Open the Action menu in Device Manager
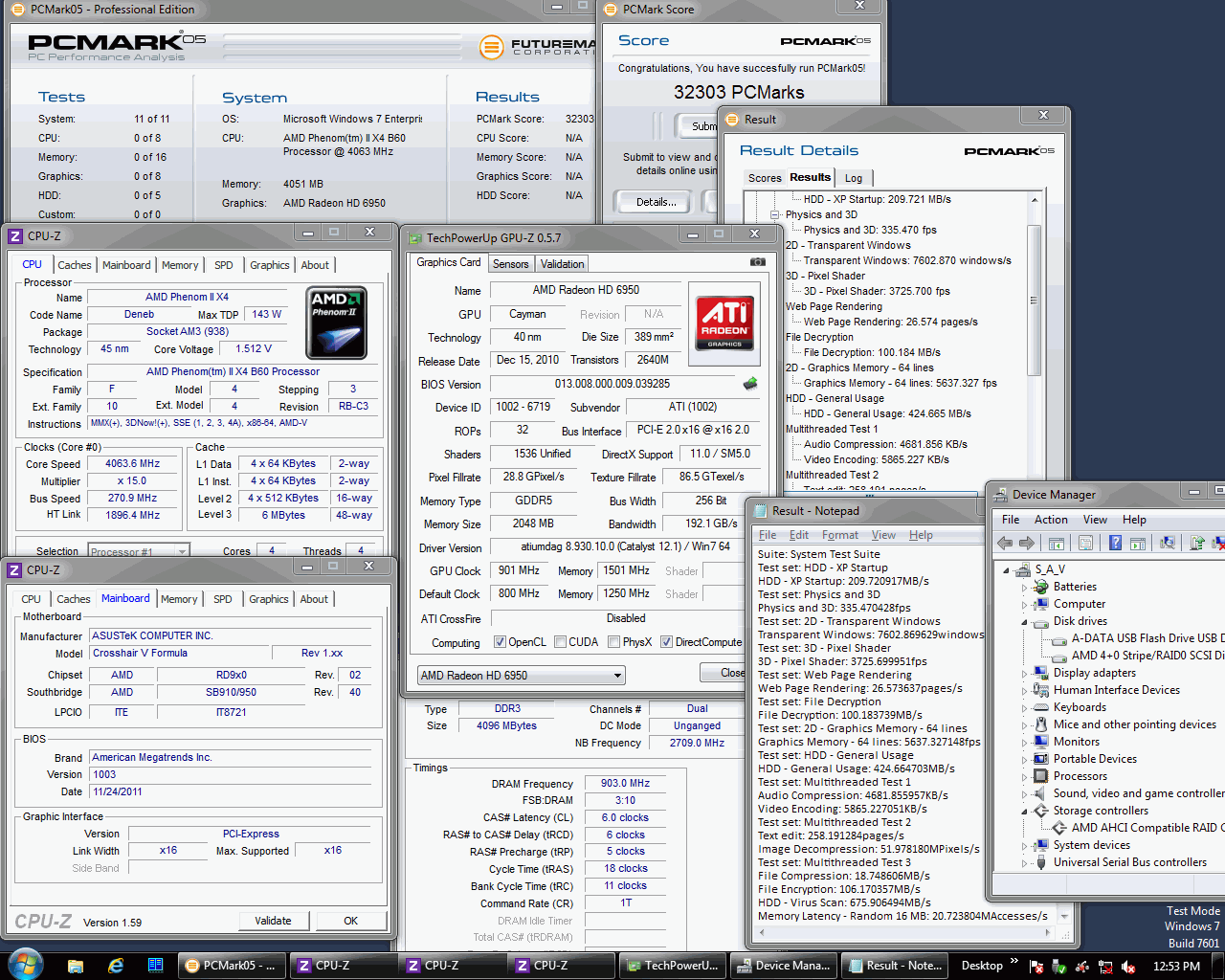Viewport: 1225px width, 980px height. tap(1051, 520)
